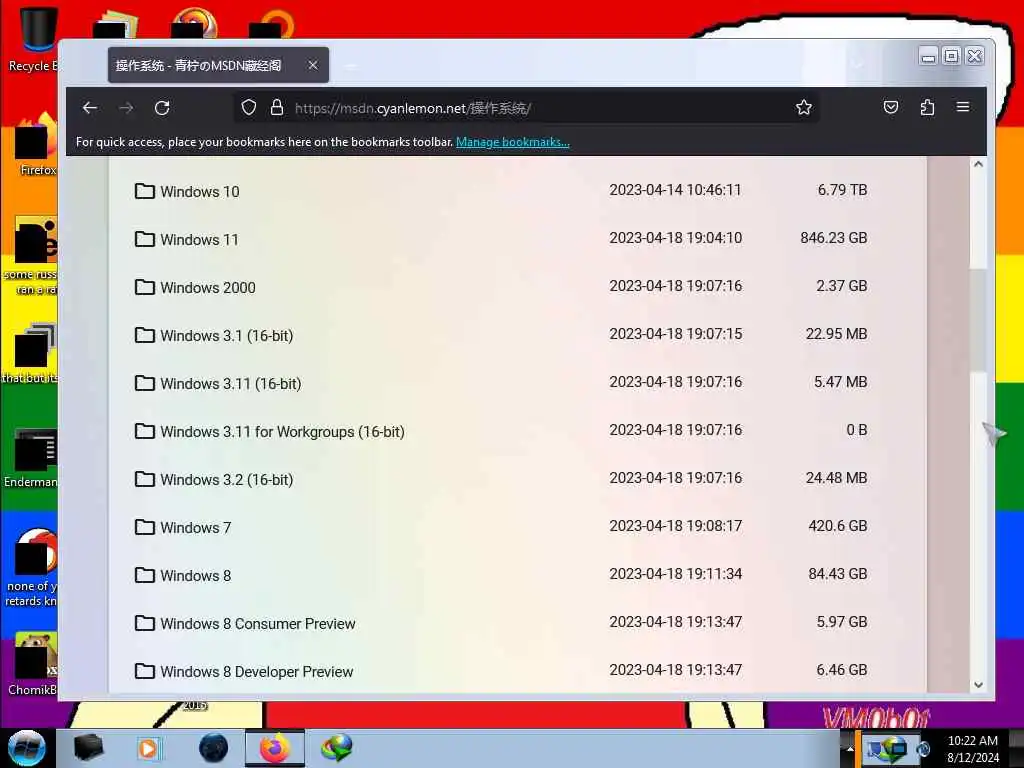Select the Recycle Bin desktop icon

coord(33,39)
